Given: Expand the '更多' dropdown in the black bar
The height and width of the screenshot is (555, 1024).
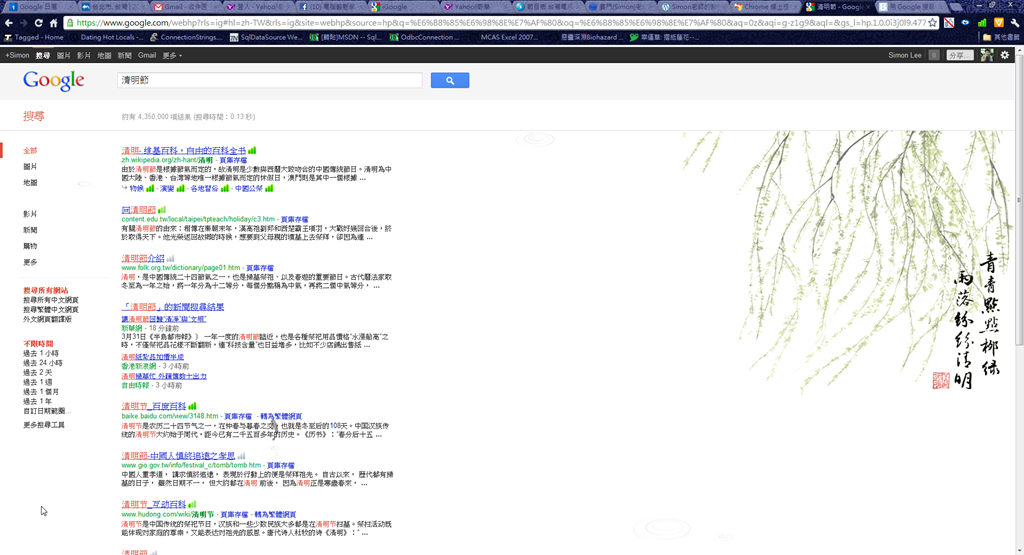Looking at the screenshot, I should [172, 56].
